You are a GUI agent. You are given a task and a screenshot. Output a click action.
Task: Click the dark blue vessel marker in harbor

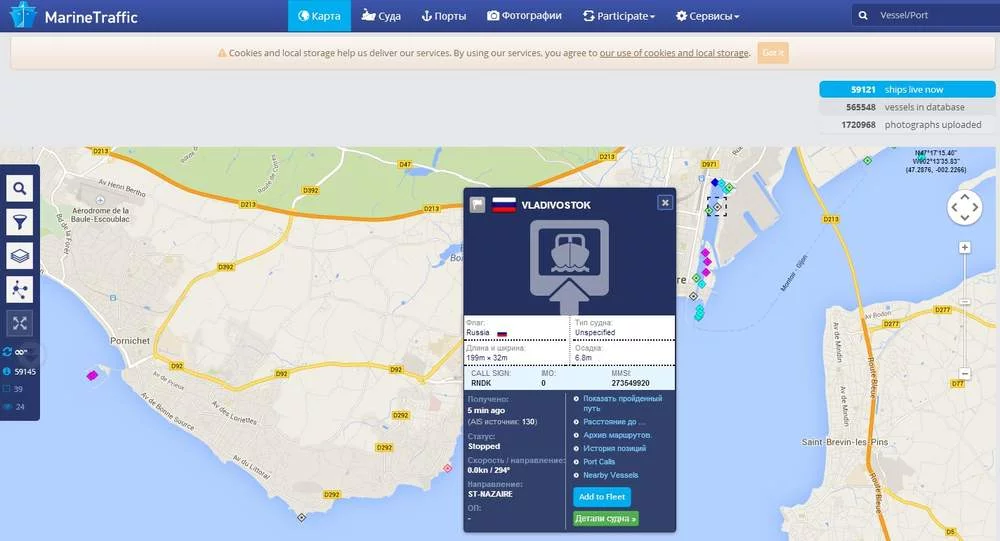coord(715,182)
